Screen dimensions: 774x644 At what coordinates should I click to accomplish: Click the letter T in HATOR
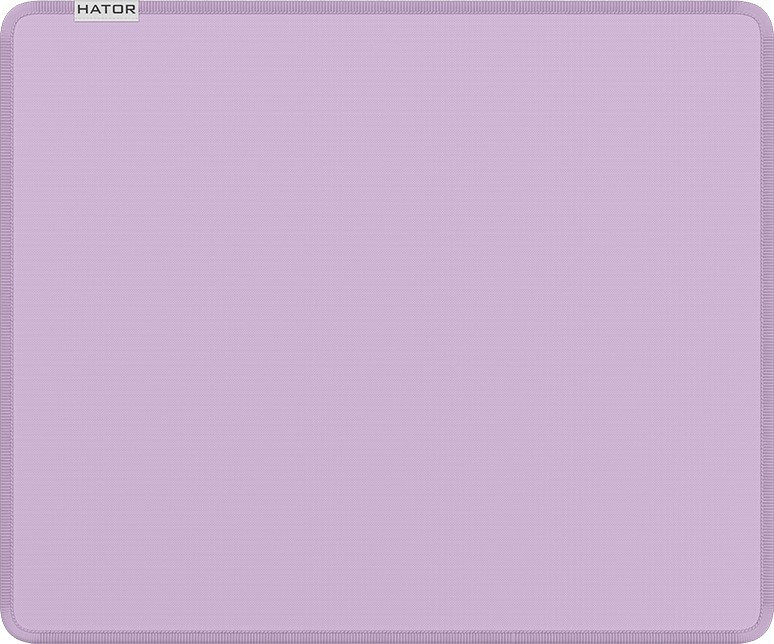pos(105,11)
